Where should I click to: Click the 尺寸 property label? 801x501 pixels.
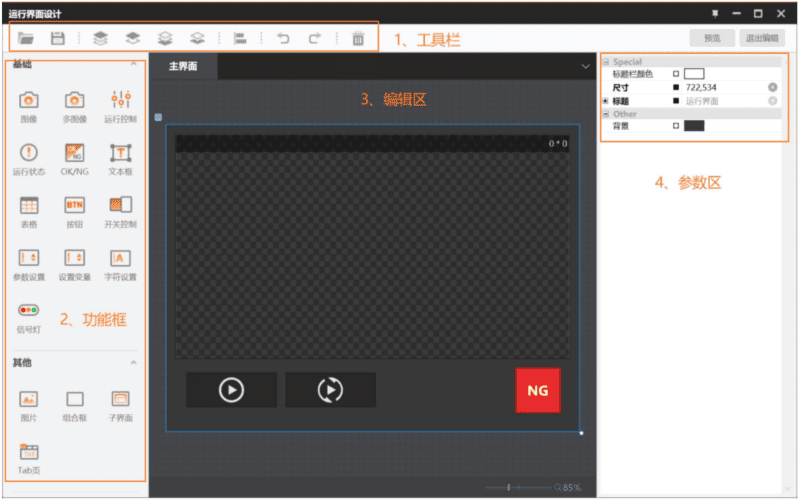620,87
